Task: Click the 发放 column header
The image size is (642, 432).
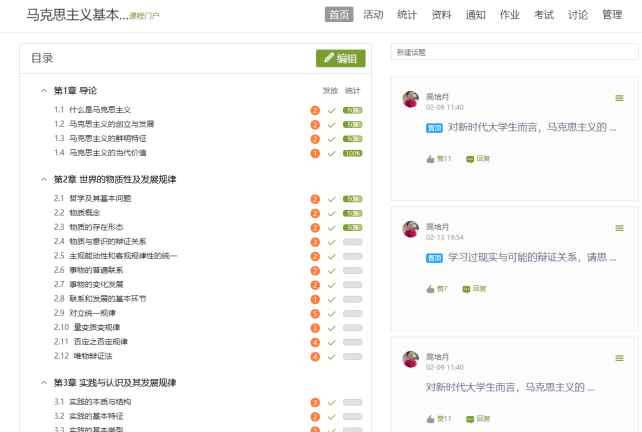Action: click(330, 90)
